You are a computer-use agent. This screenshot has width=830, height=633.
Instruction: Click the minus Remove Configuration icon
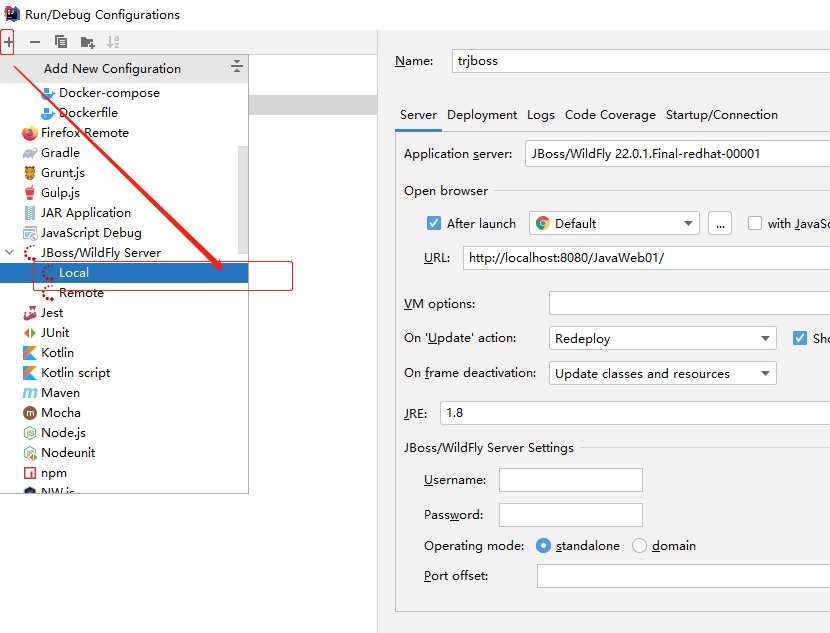35,42
